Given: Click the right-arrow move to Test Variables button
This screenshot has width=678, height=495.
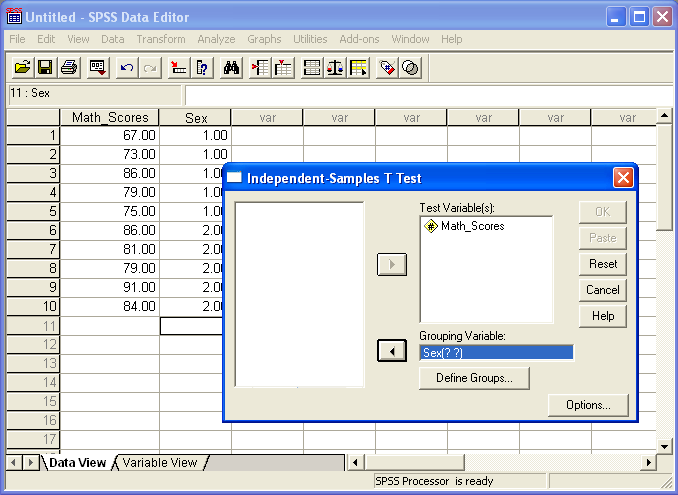Looking at the screenshot, I should click(x=392, y=264).
